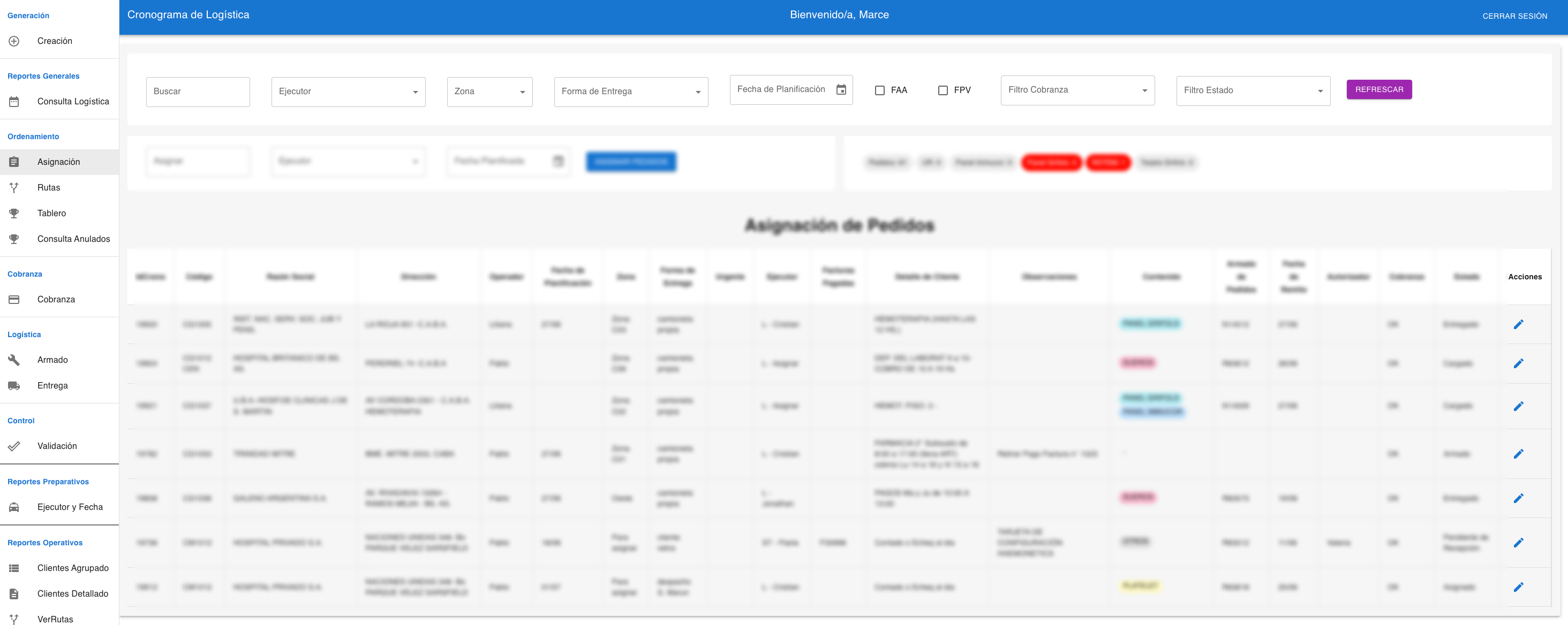This screenshot has width=1568, height=625.
Task: Click the list icon beside Clientes Agrupado
Action: point(14,568)
